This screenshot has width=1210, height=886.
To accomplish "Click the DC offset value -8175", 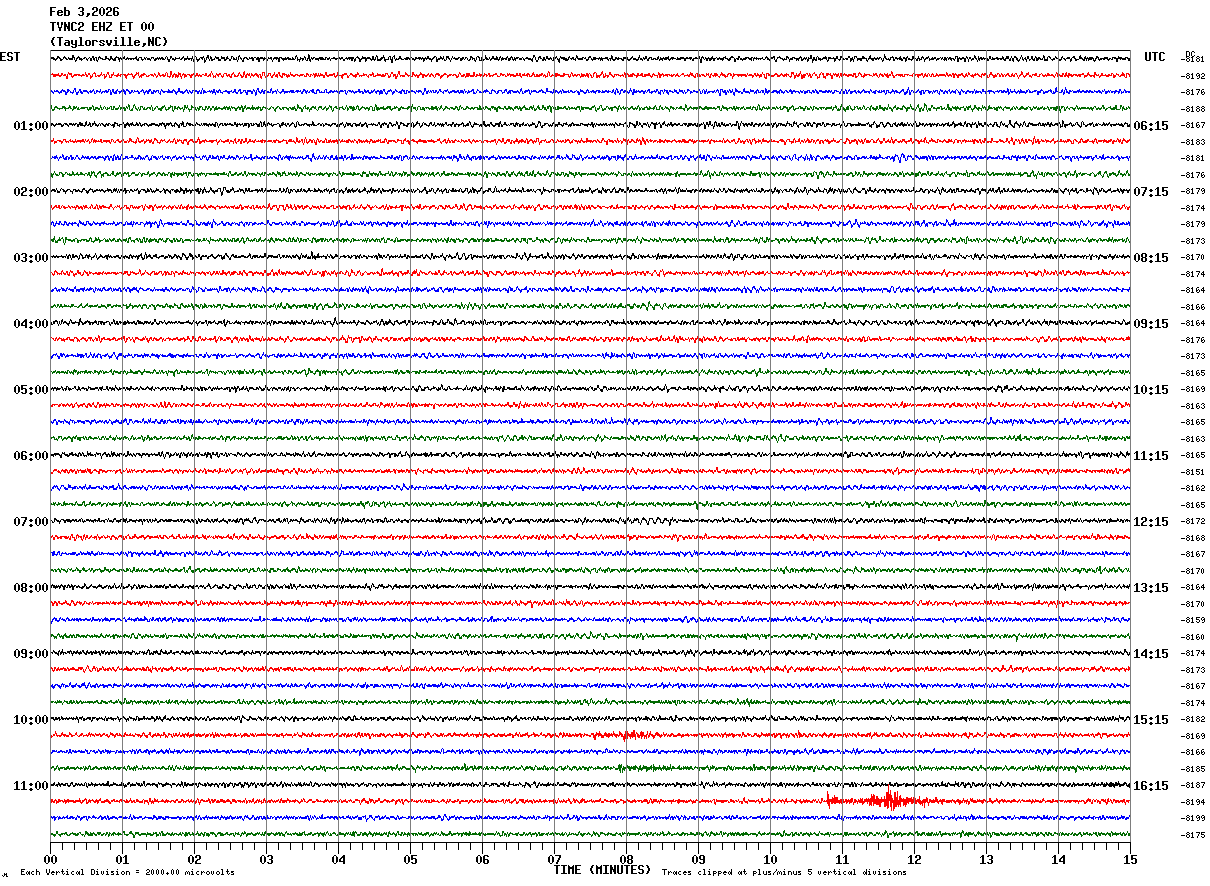I will click(1194, 835).
